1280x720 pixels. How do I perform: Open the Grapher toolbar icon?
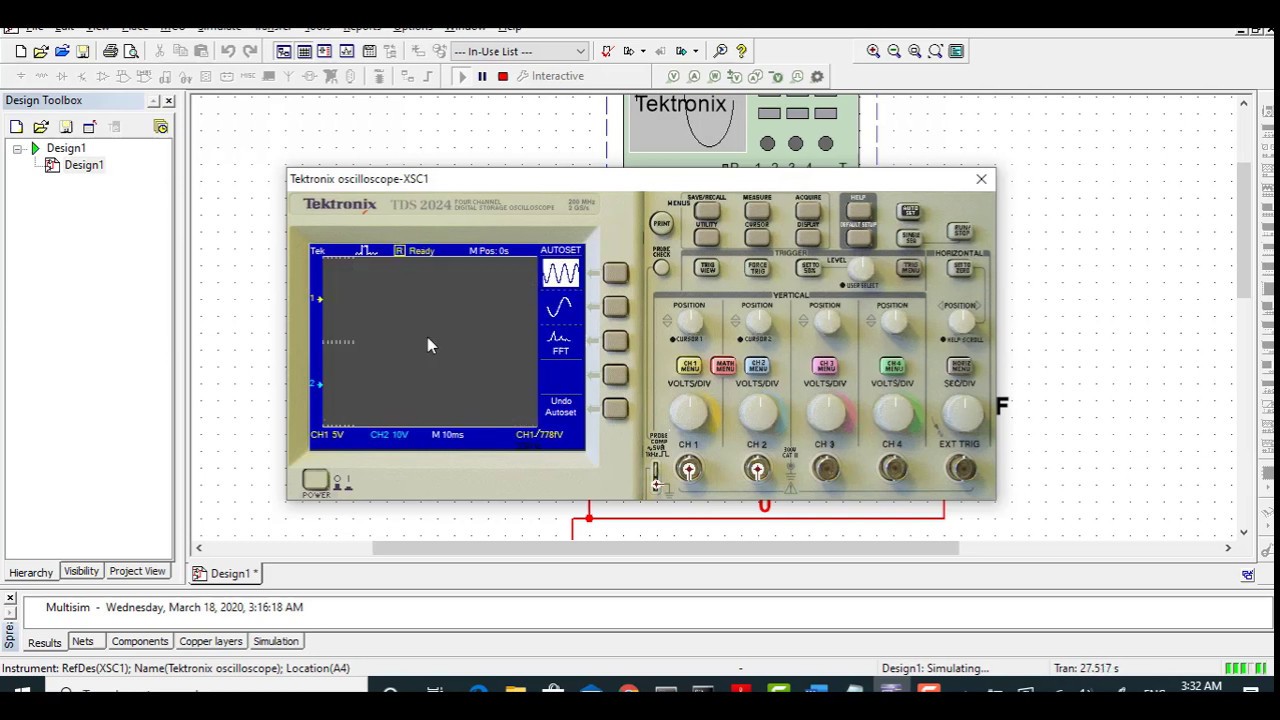[347, 51]
